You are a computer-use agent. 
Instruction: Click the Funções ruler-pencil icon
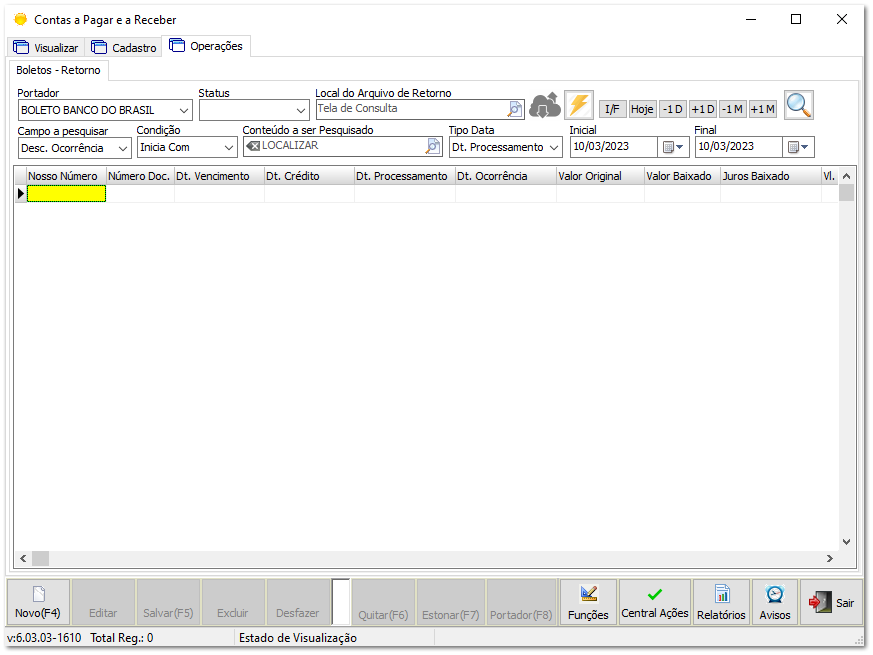click(x=588, y=601)
